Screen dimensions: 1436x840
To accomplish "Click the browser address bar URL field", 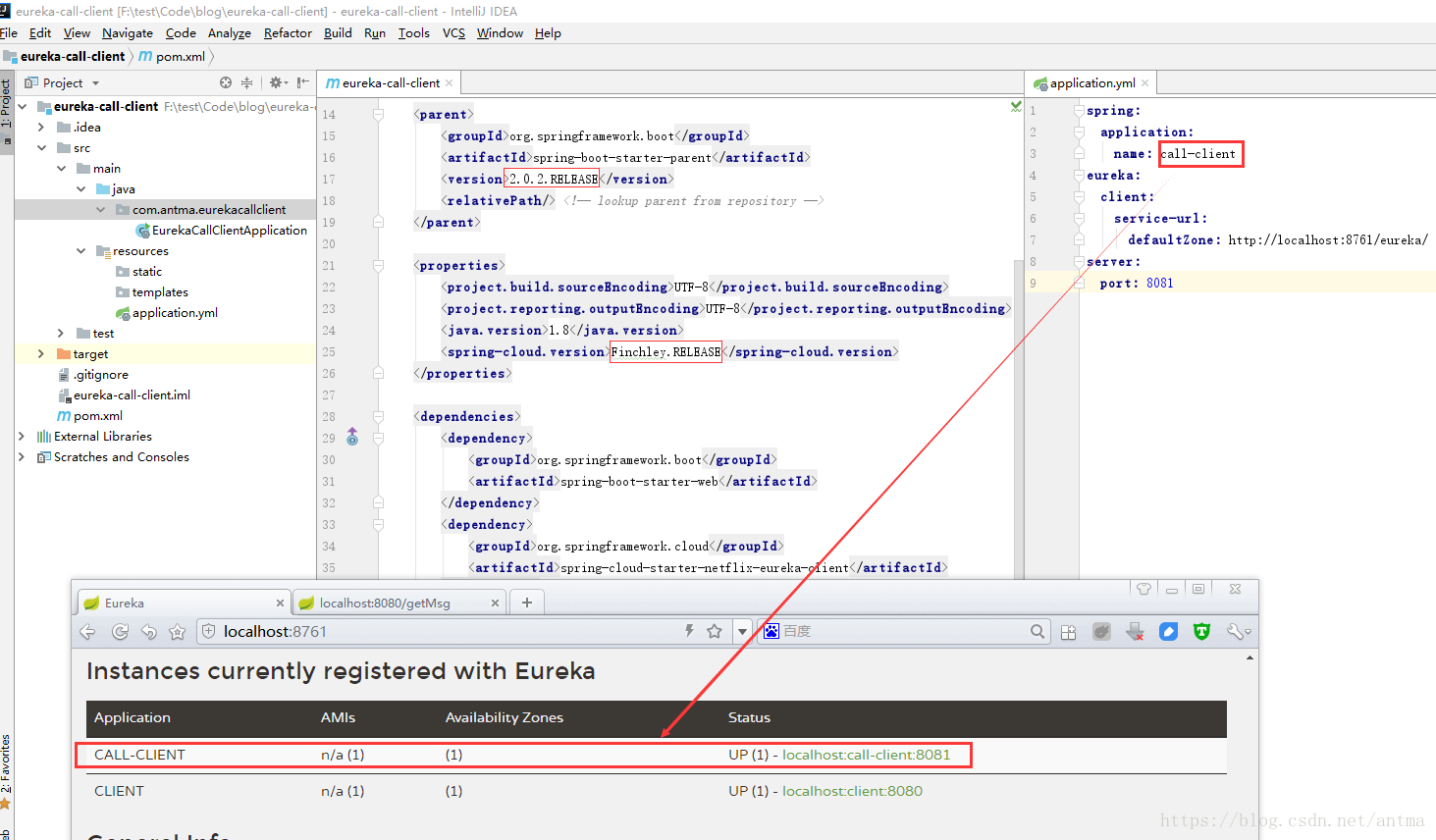I will pyautogui.click(x=452, y=632).
